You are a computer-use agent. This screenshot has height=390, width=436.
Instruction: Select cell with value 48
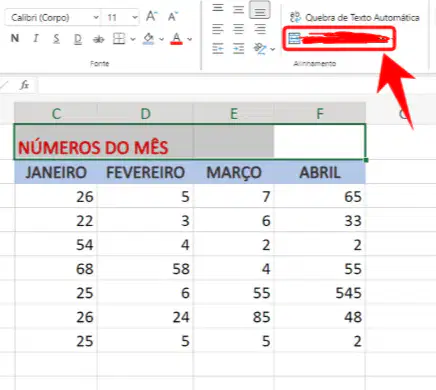(x=320, y=317)
